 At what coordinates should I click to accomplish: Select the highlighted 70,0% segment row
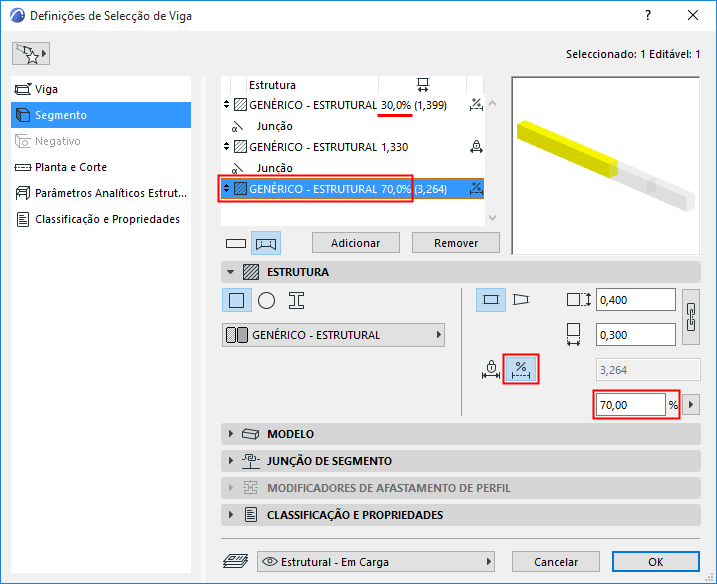point(352,189)
